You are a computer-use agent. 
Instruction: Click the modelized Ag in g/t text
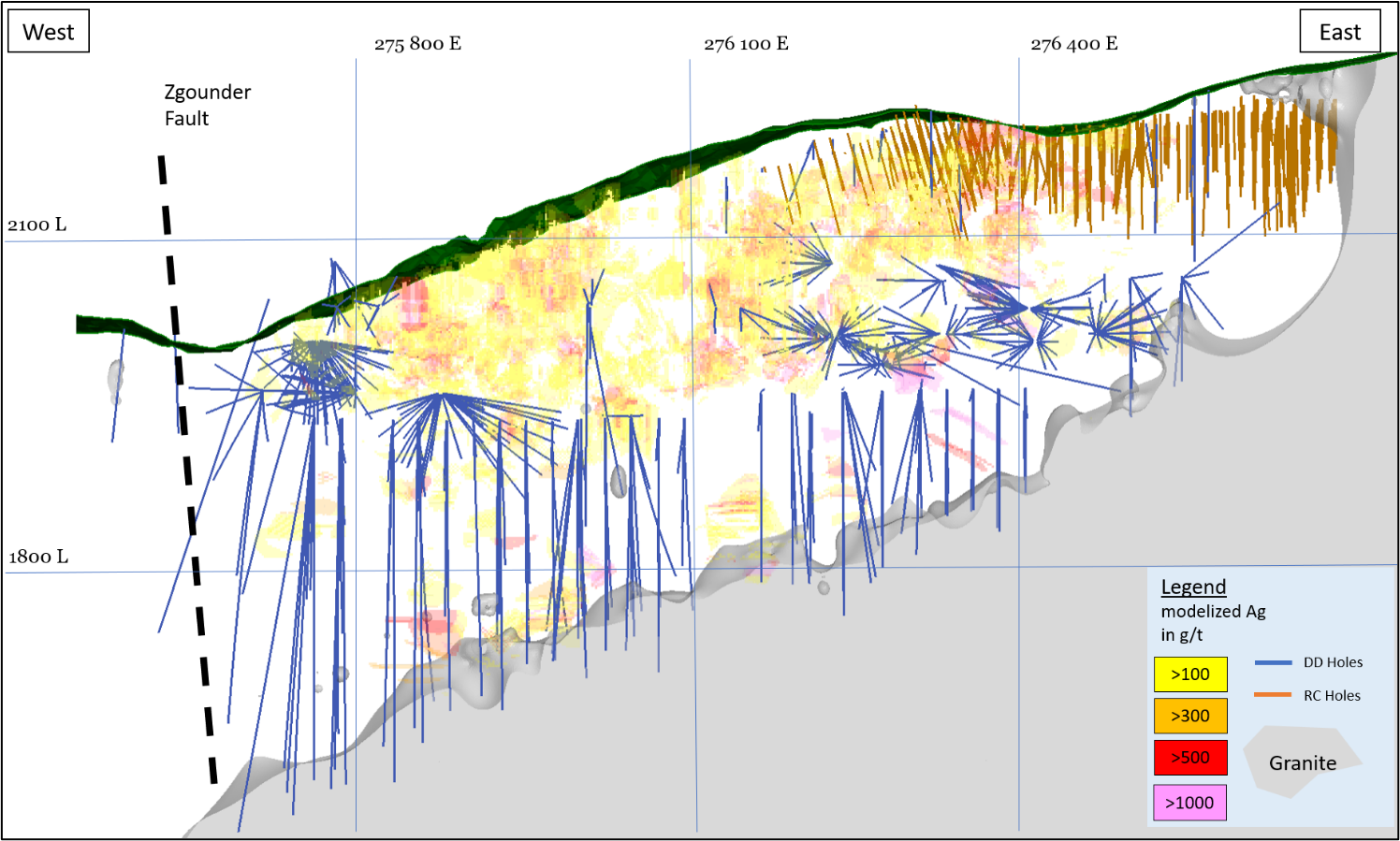tap(1213, 623)
